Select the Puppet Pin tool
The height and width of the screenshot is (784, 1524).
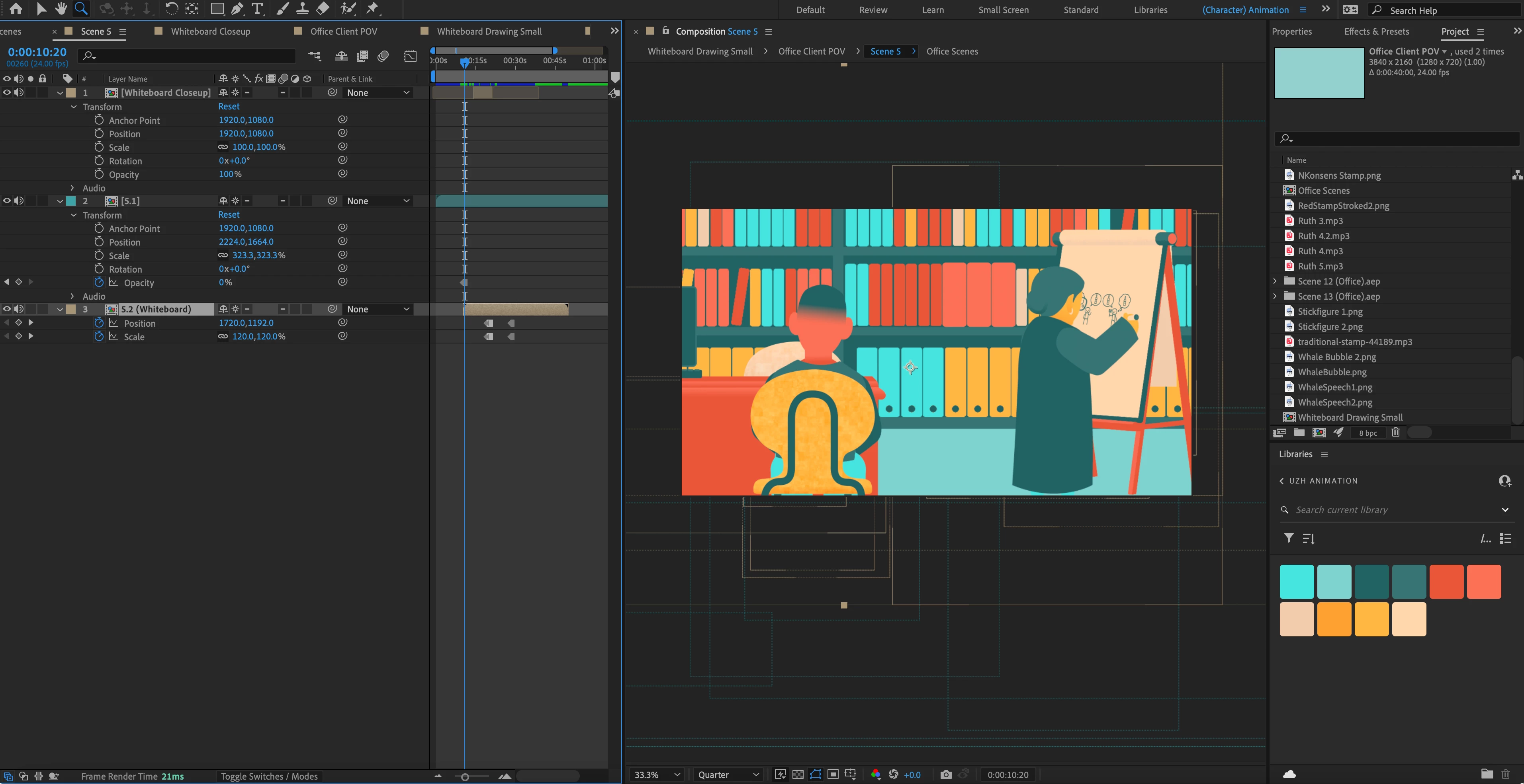373,8
